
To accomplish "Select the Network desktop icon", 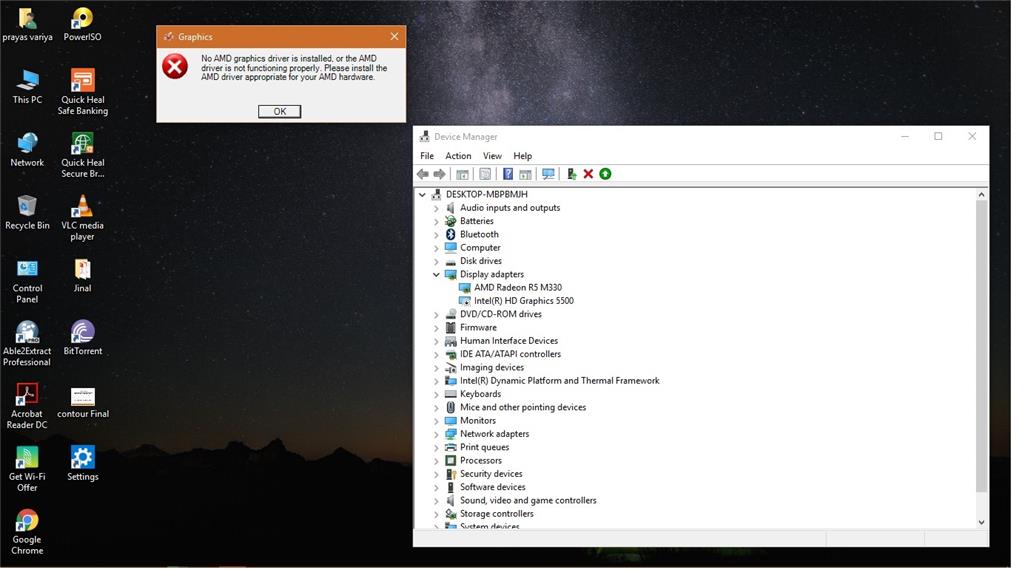I will point(27,151).
